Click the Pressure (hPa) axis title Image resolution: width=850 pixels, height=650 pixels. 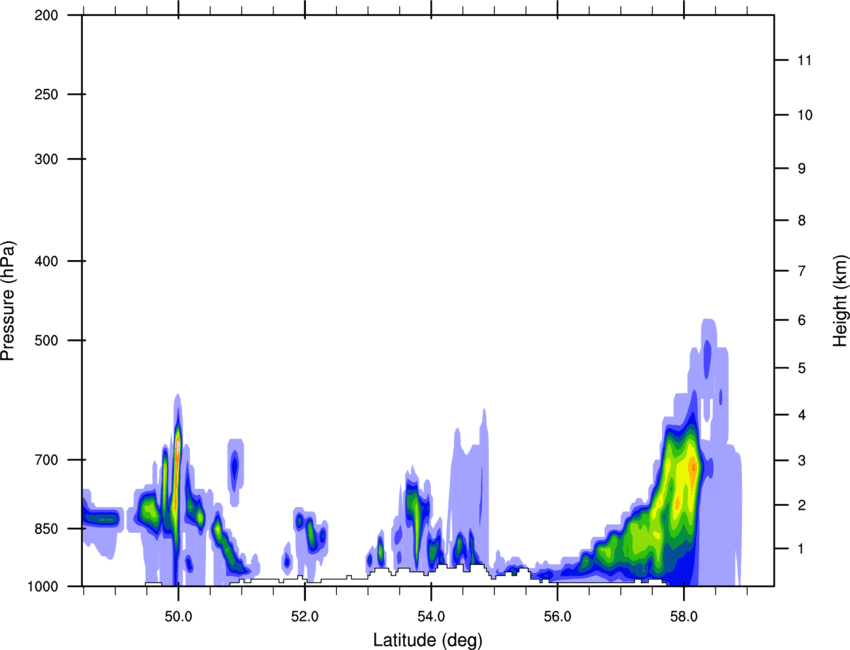tap(8, 301)
